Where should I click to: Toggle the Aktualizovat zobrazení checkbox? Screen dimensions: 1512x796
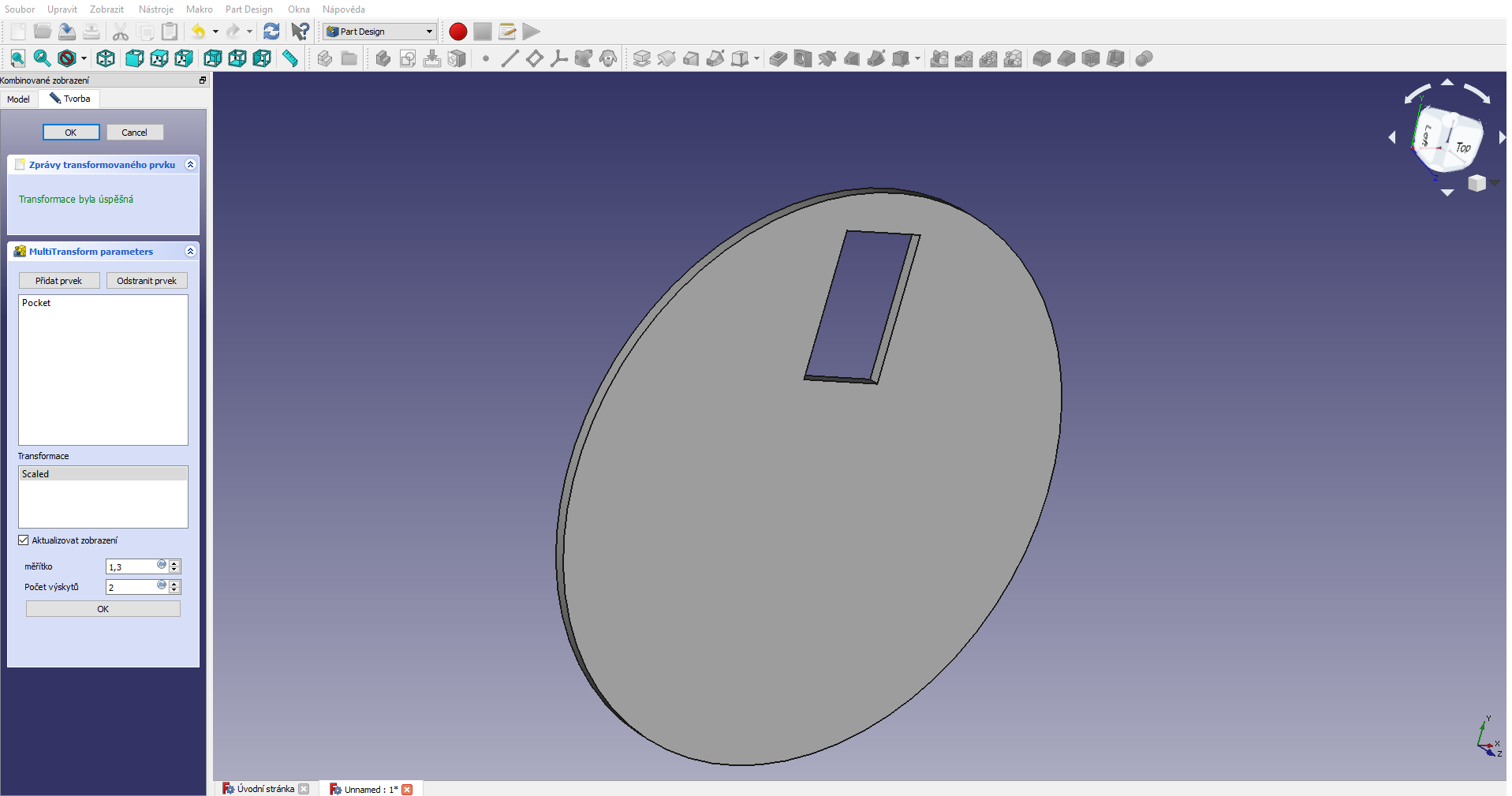(24, 540)
